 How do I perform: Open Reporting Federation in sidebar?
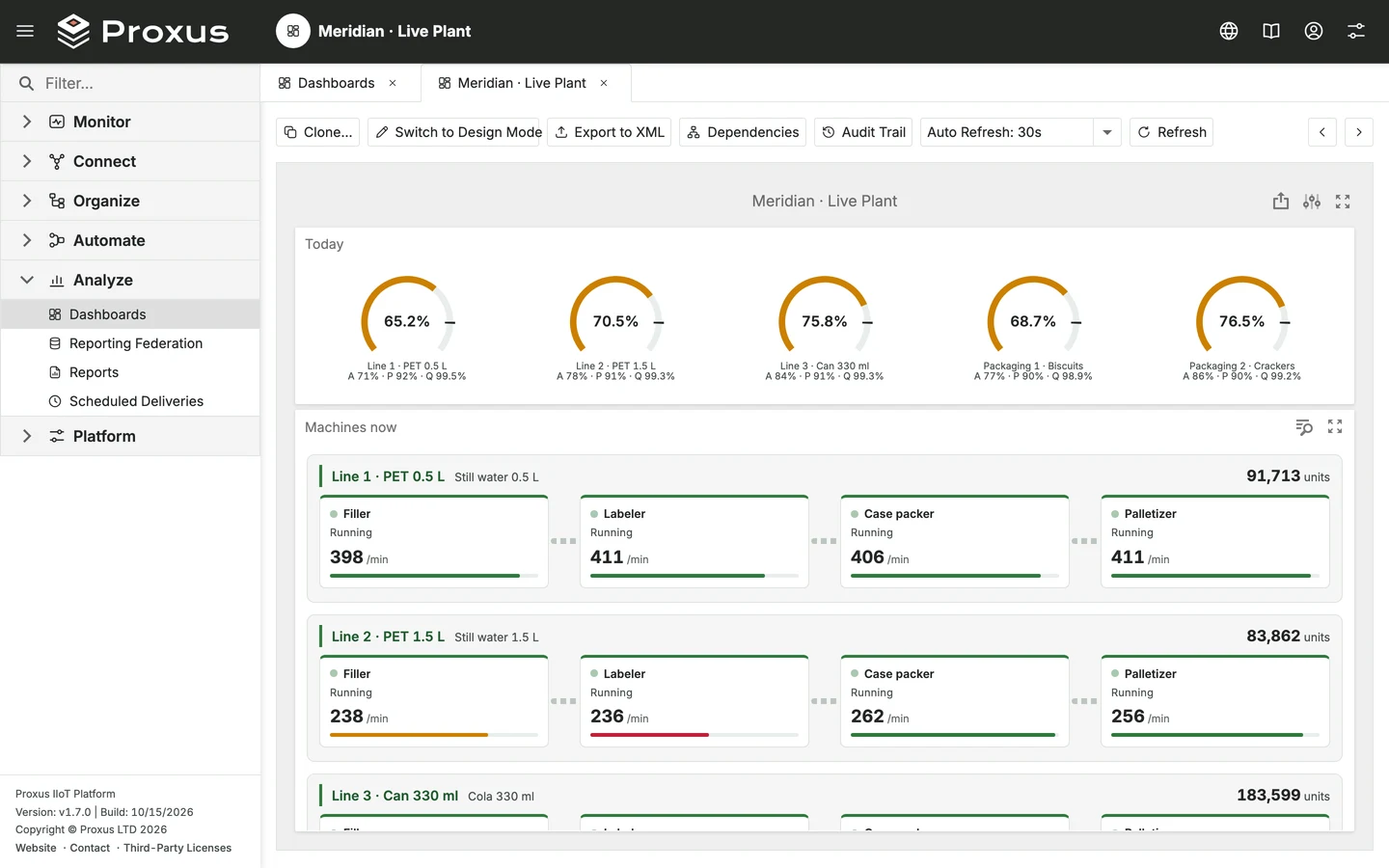click(x=130, y=343)
